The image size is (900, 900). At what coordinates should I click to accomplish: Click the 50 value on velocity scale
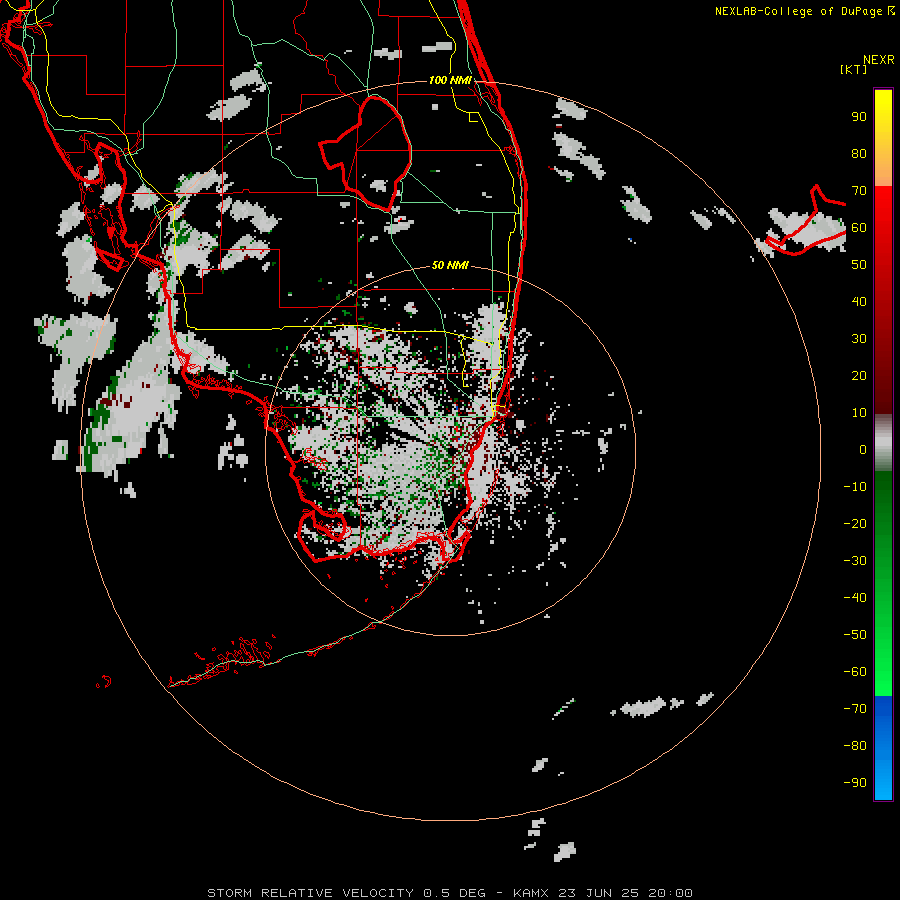[x=859, y=265]
